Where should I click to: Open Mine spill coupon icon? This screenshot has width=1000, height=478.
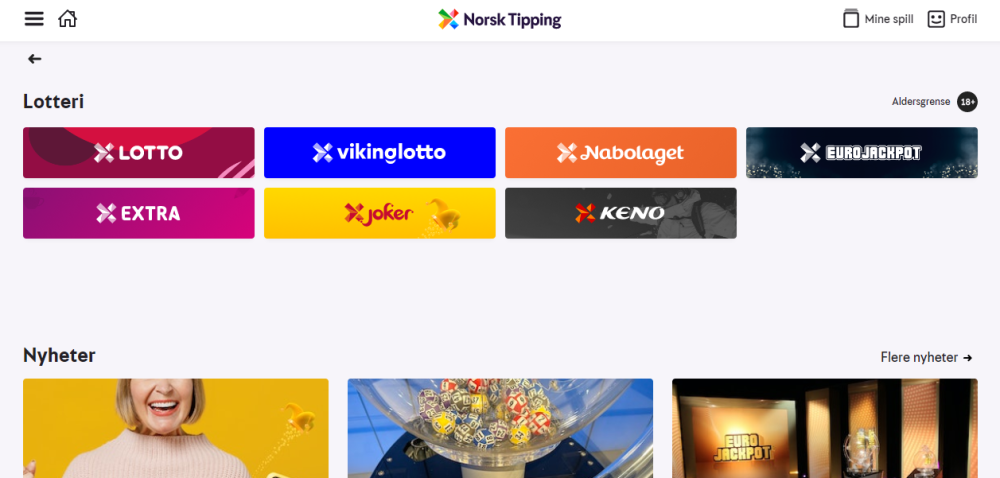[851, 18]
